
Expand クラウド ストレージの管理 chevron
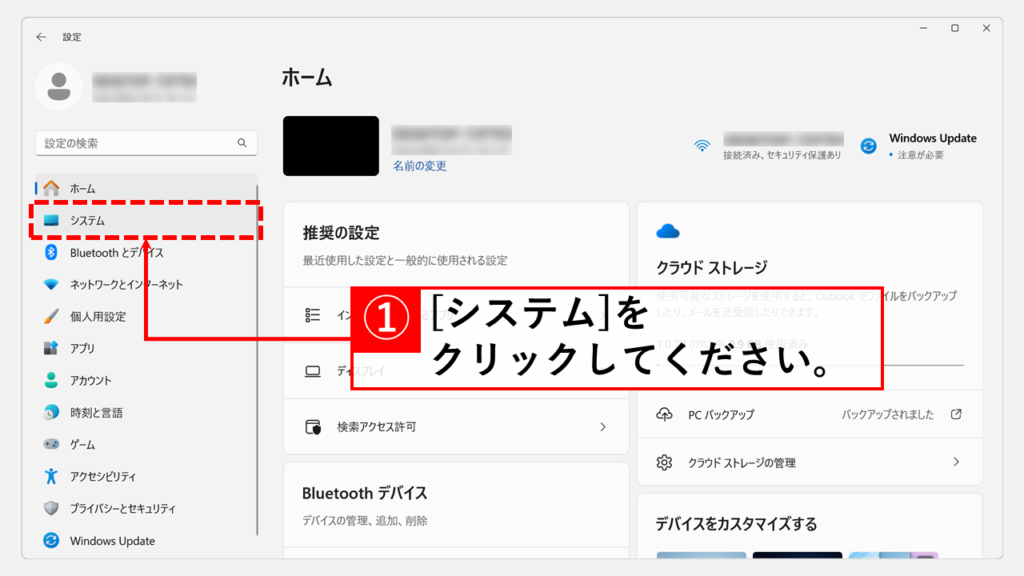pos(956,462)
